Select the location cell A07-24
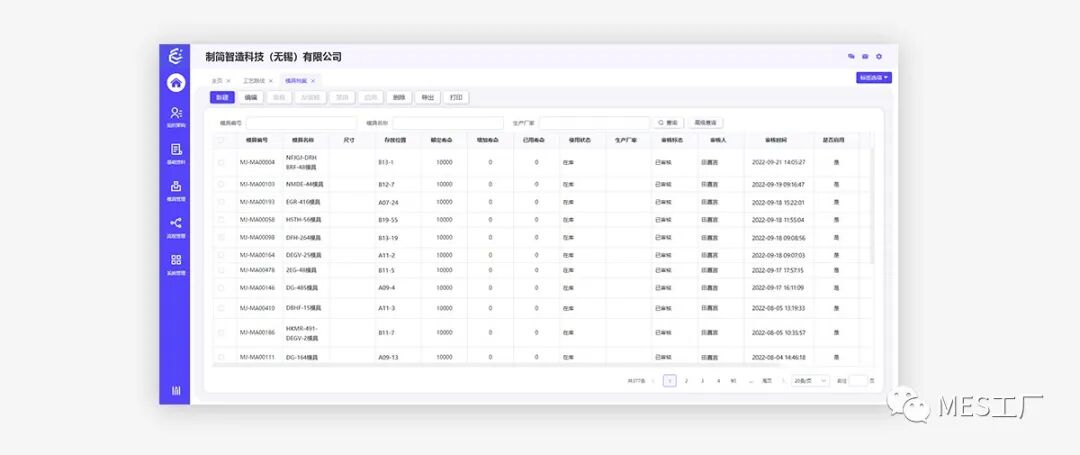Image resolution: width=1080 pixels, height=455 pixels. (388, 202)
